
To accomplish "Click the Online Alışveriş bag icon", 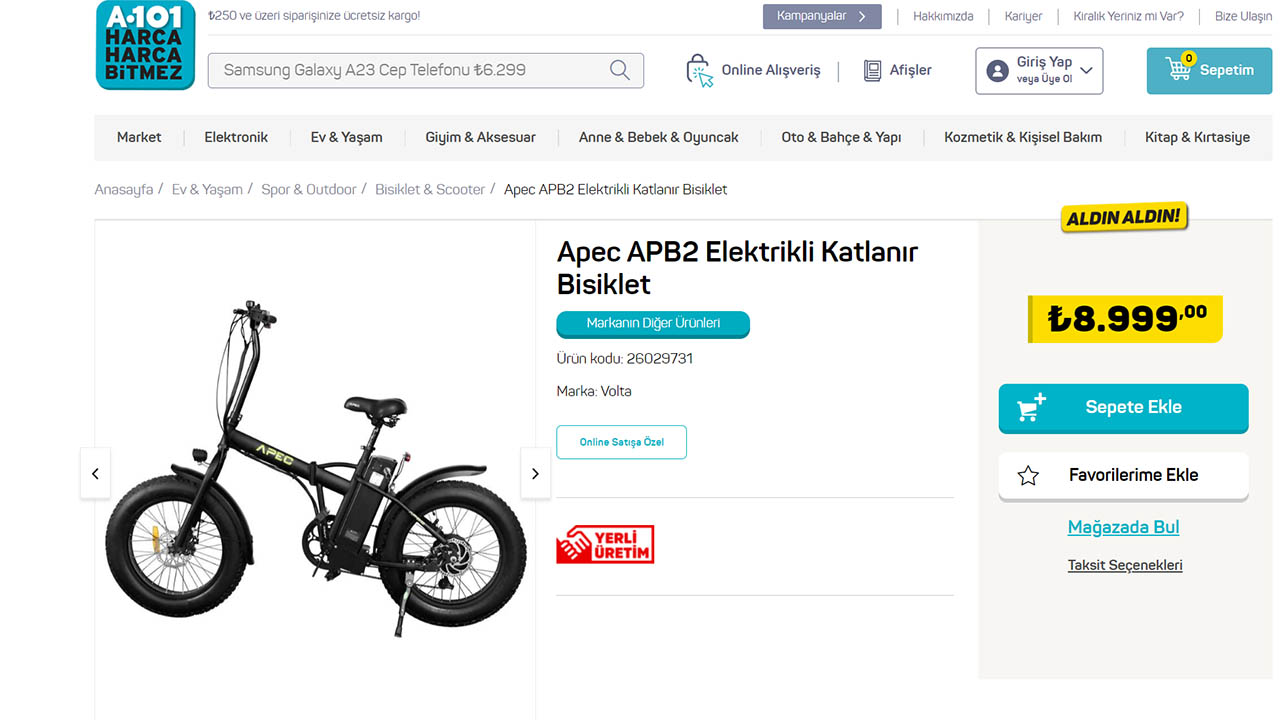I will (x=699, y=70).
